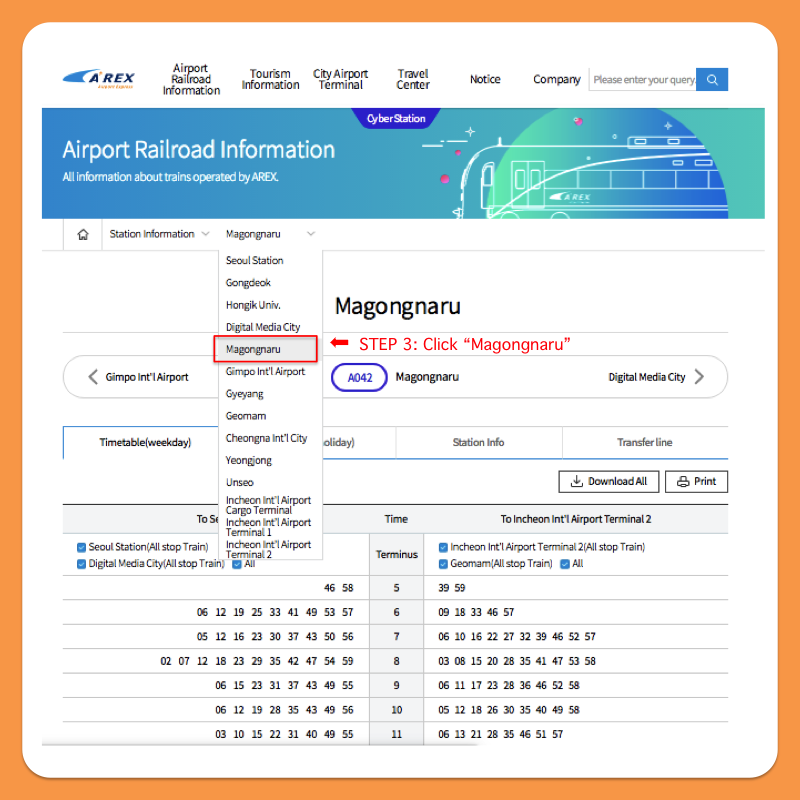Click the printer icon on the Print button
Viewport: 800px width, 800px height.
[x=682, y=481]
